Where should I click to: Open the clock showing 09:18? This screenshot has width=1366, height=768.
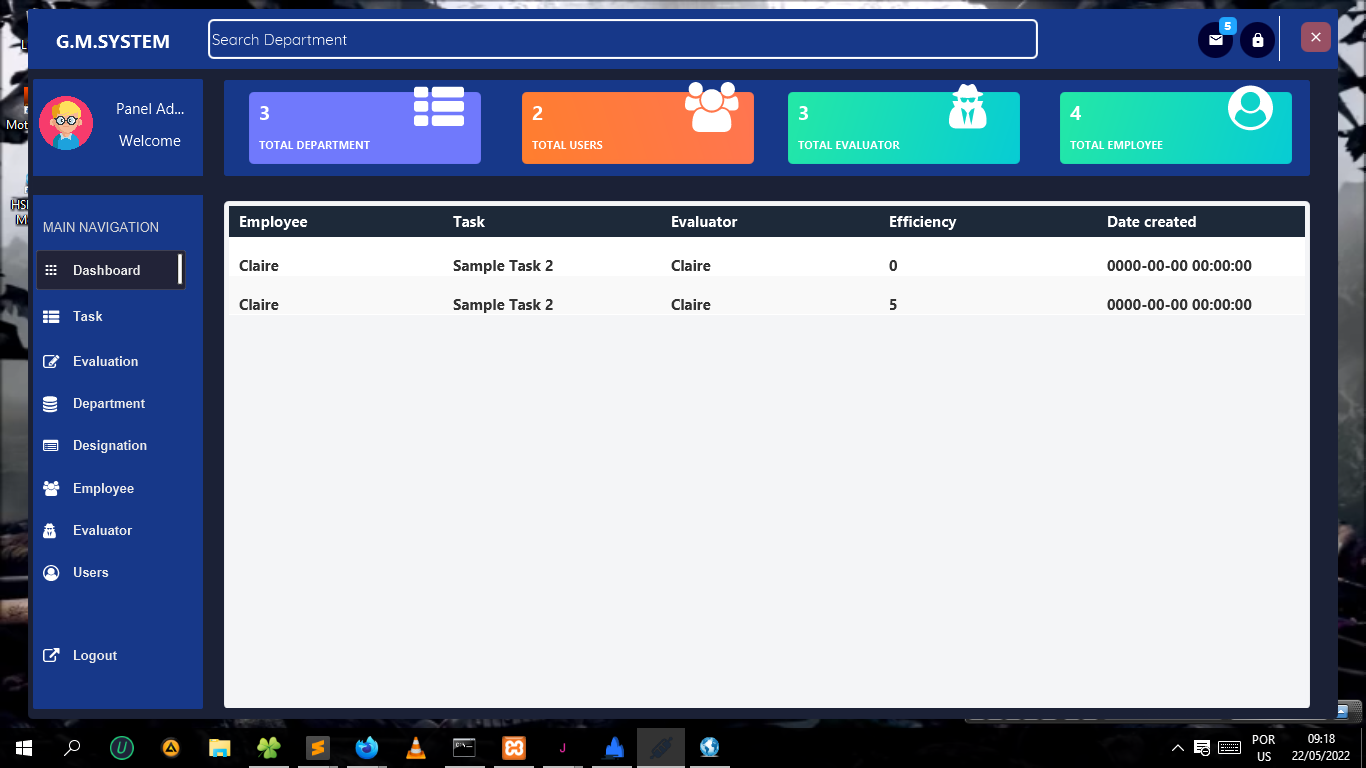tap(1321, 748)
